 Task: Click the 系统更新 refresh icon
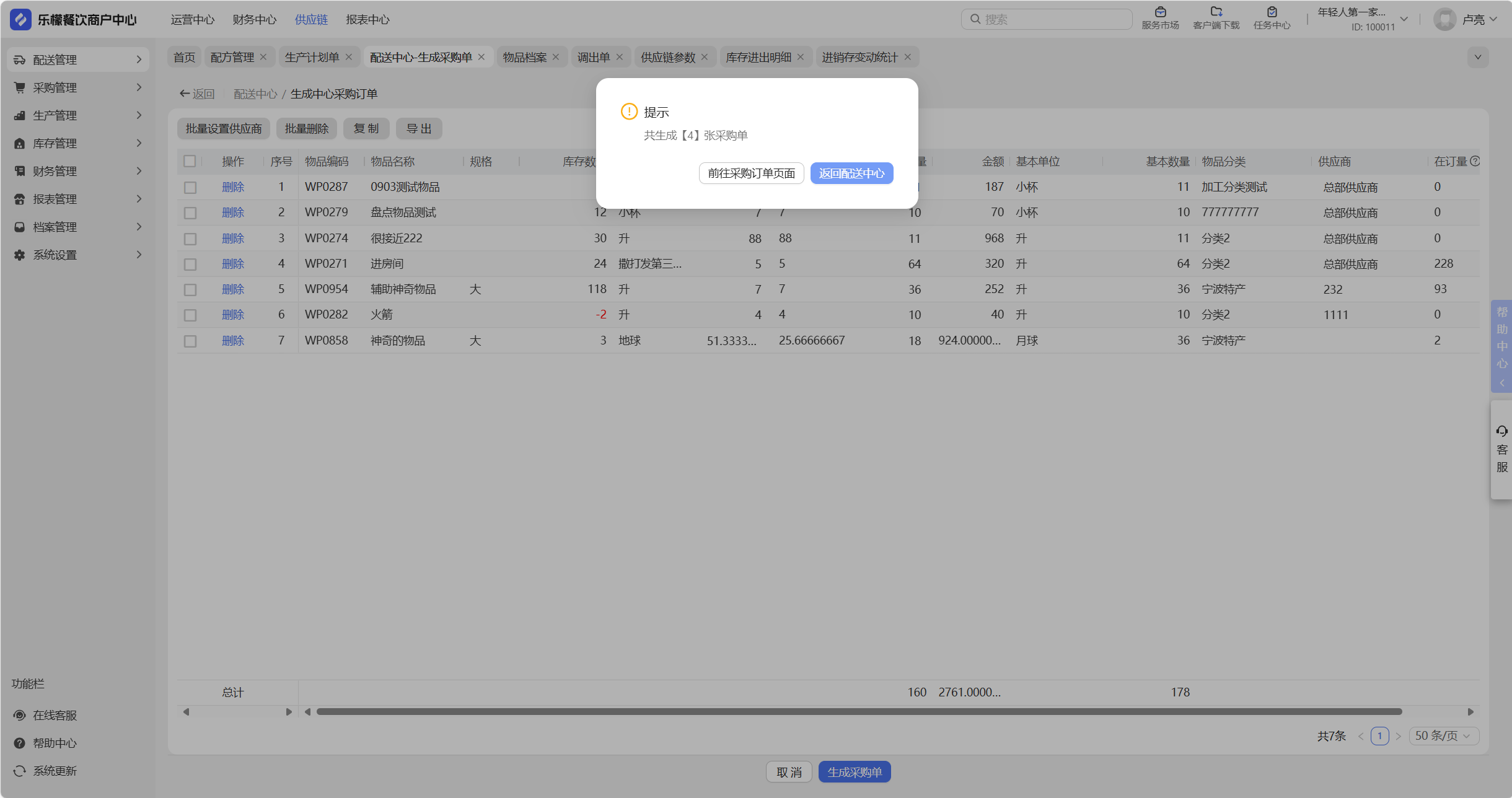coord(20,771)
